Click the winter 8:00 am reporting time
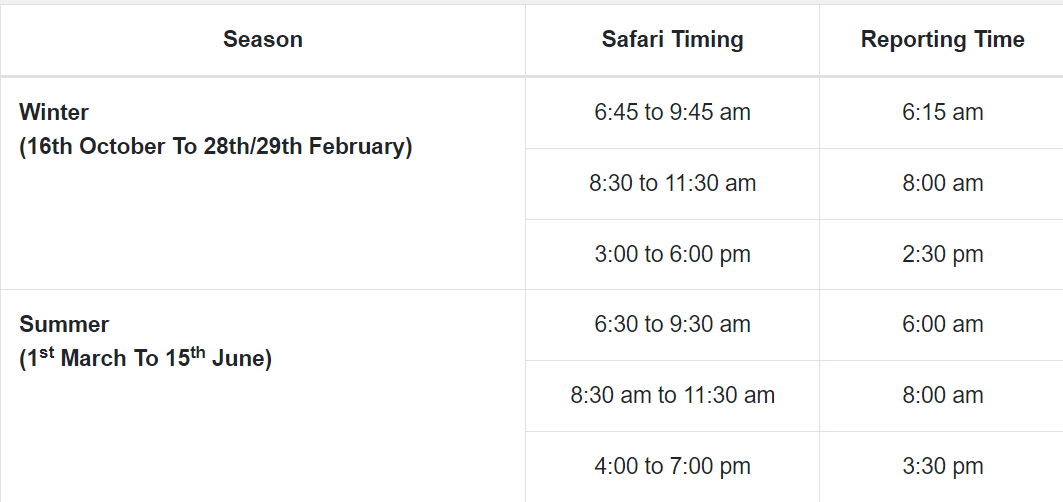 [942, 183]
